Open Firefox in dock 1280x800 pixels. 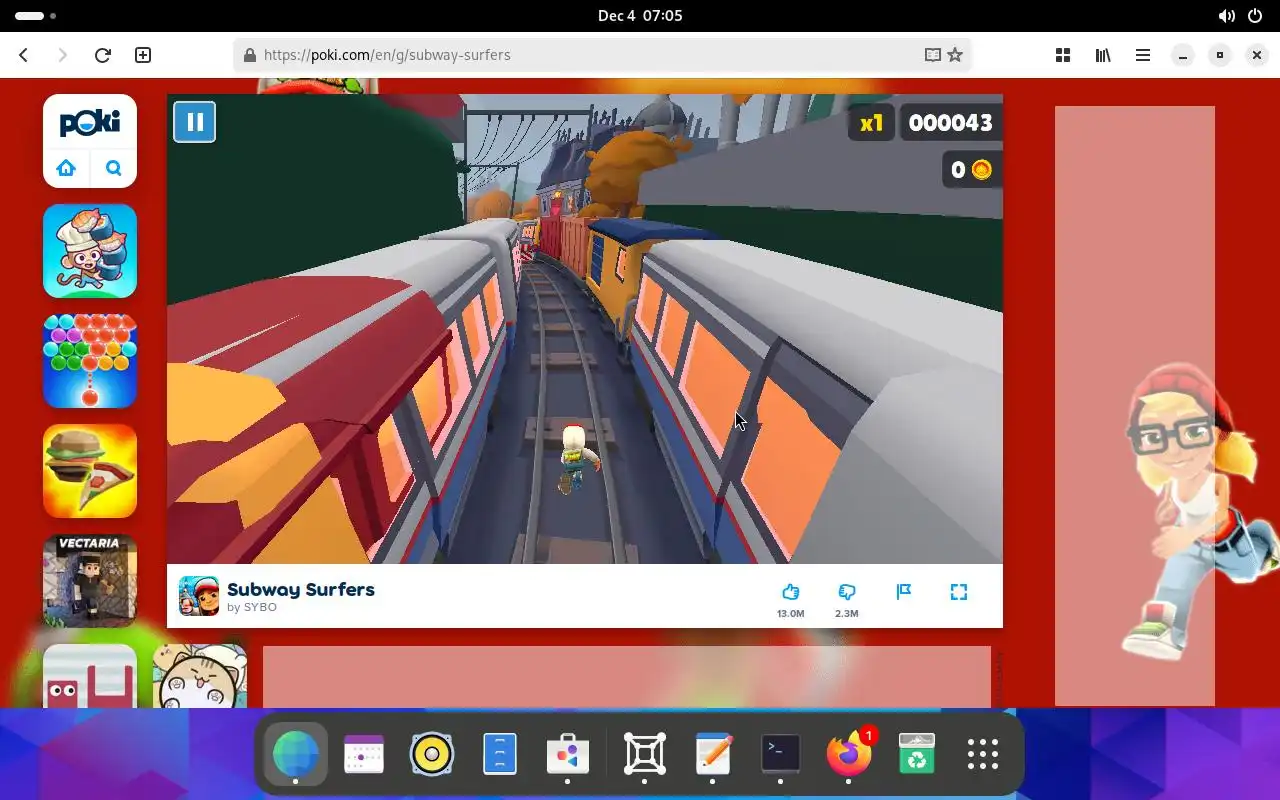(x=849, y=754)
